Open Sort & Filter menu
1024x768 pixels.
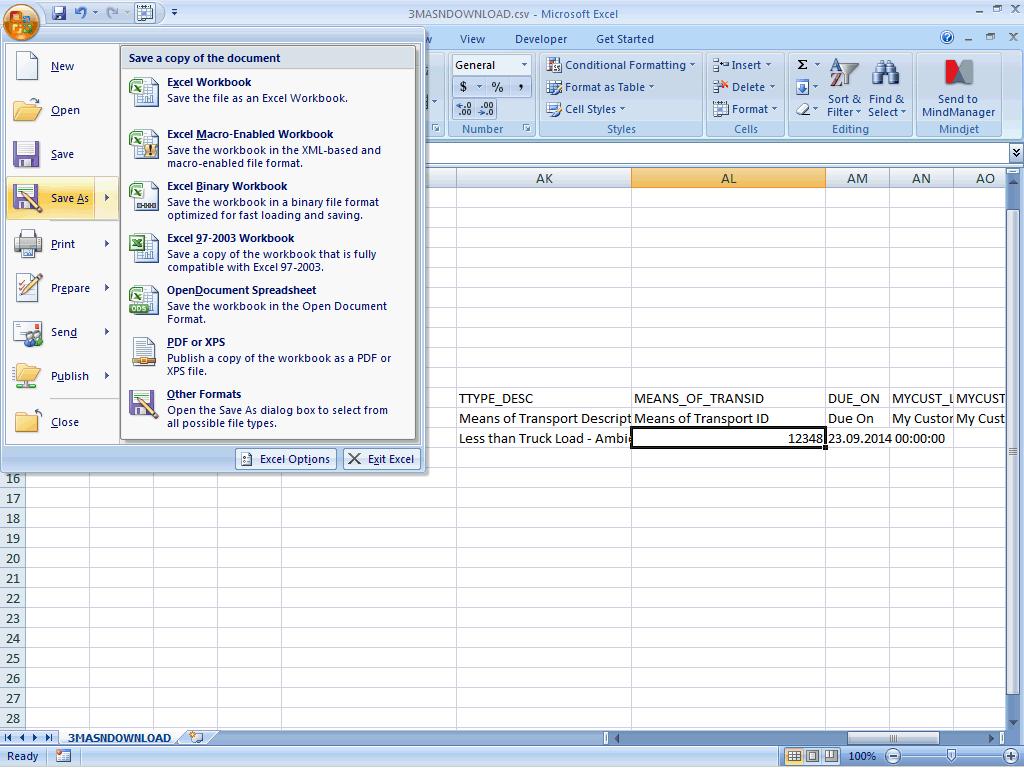844,88
